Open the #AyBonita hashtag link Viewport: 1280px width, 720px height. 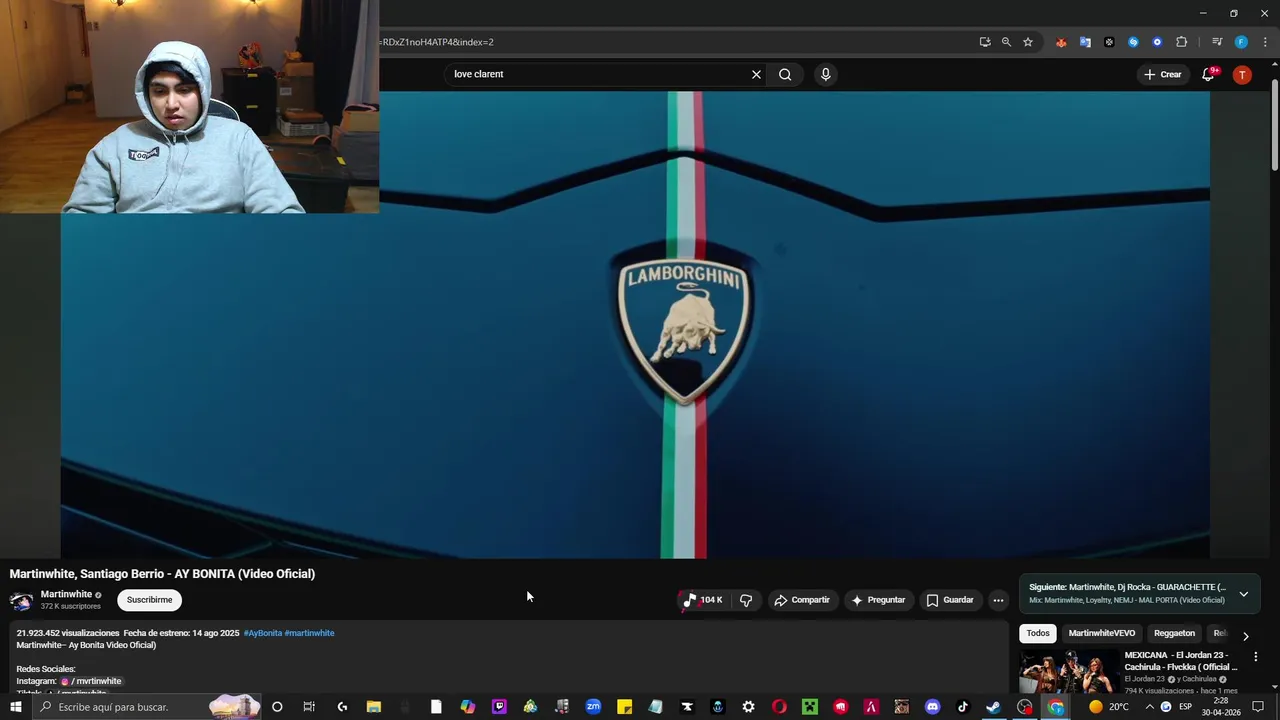coord(263,633)
